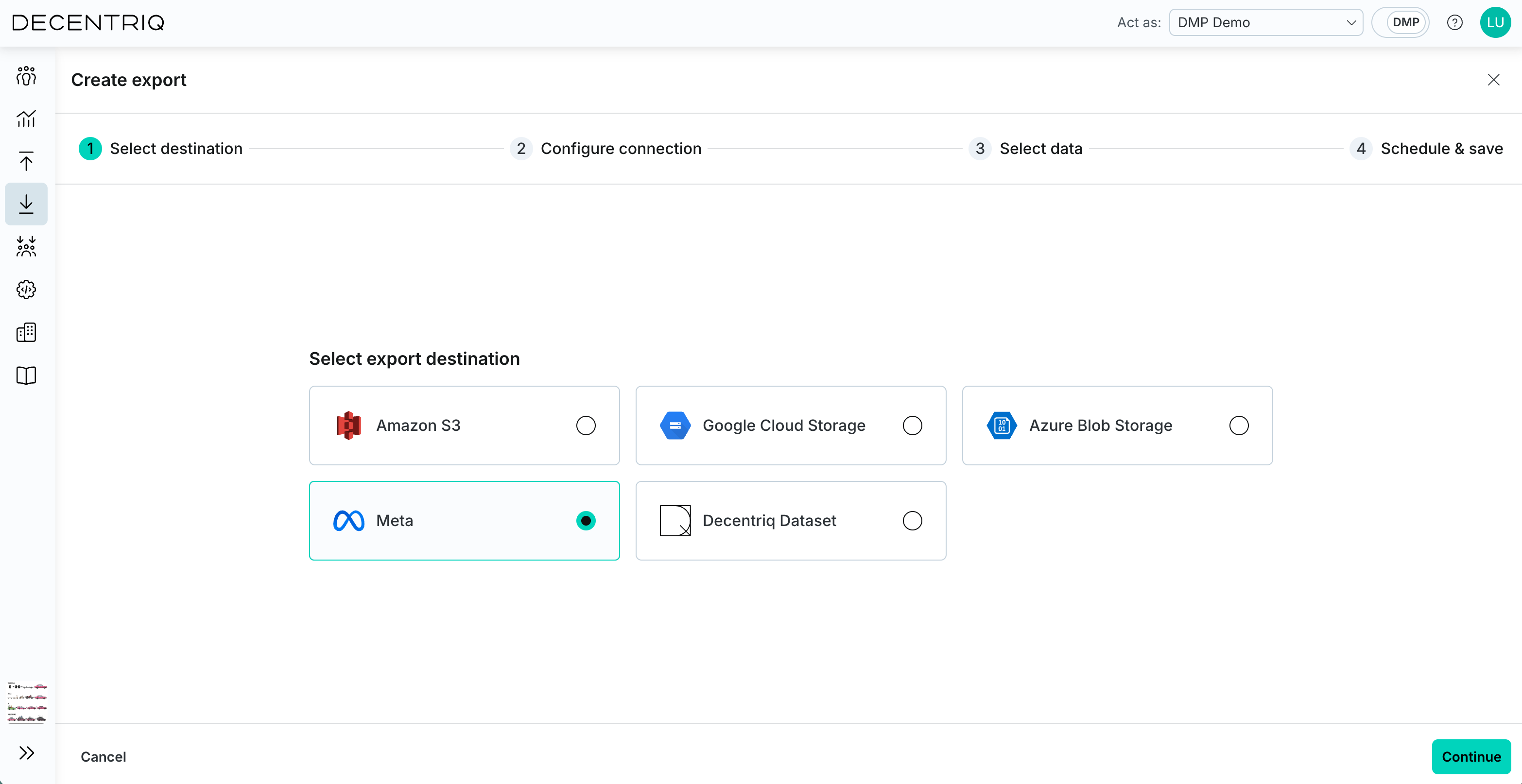This screenshot has height=784, width=1522.
Task: Click the Azure Blob Storage label text
Action: click(x=1101, y=426)
